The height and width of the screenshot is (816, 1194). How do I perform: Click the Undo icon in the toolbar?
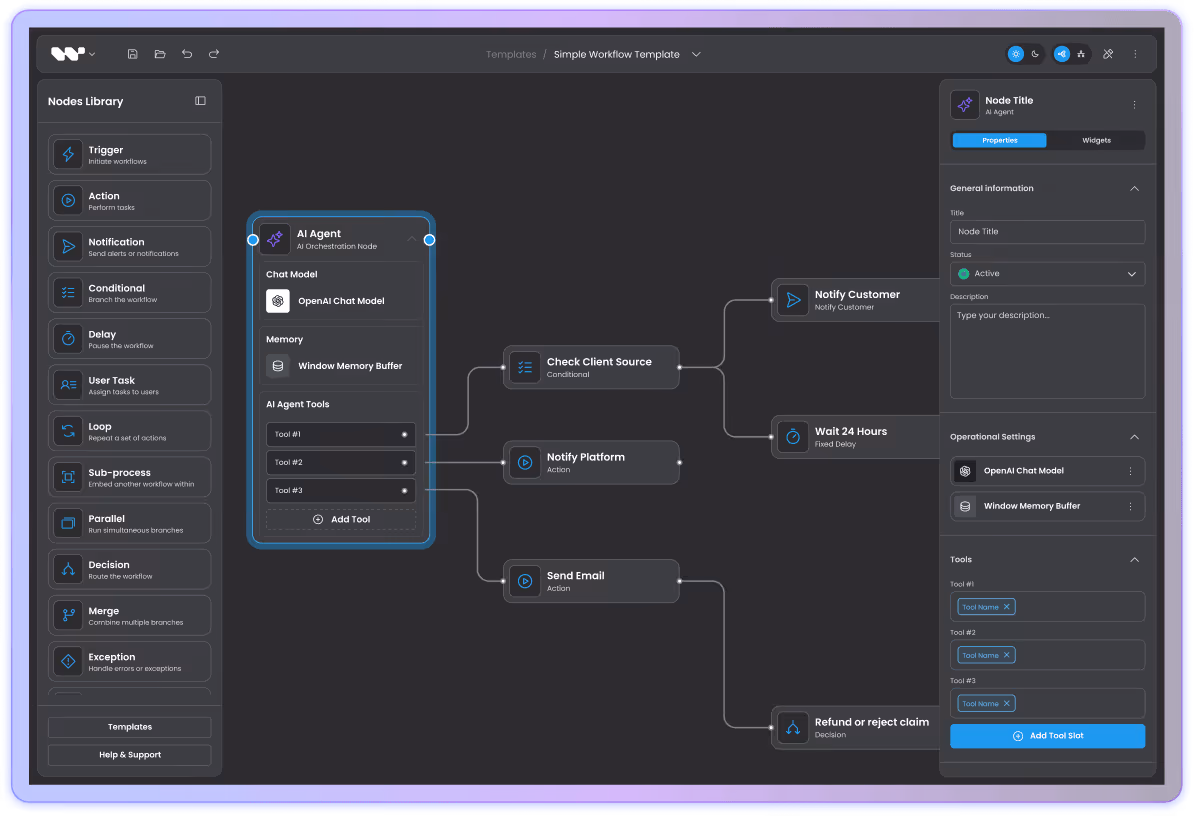pos(187,54)
